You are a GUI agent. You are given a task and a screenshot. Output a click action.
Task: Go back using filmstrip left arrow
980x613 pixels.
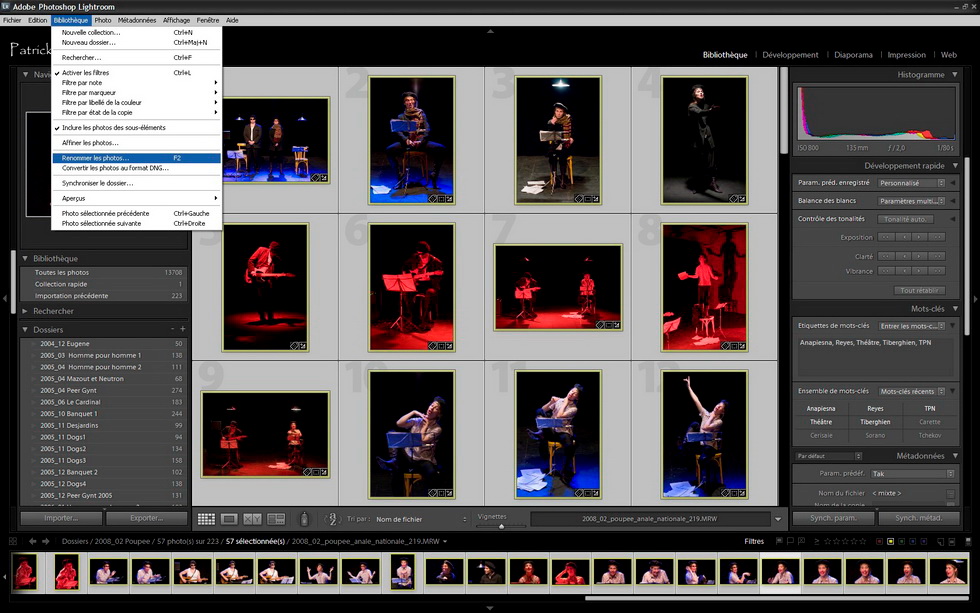point(32,541)
